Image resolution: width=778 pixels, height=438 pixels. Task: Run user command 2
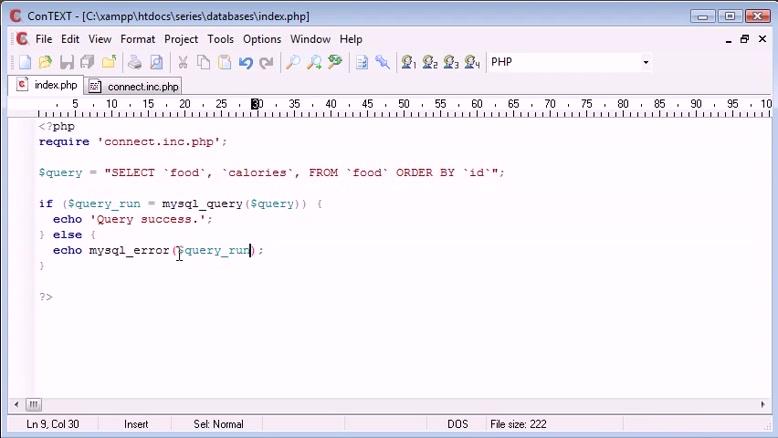click(430, 63)
